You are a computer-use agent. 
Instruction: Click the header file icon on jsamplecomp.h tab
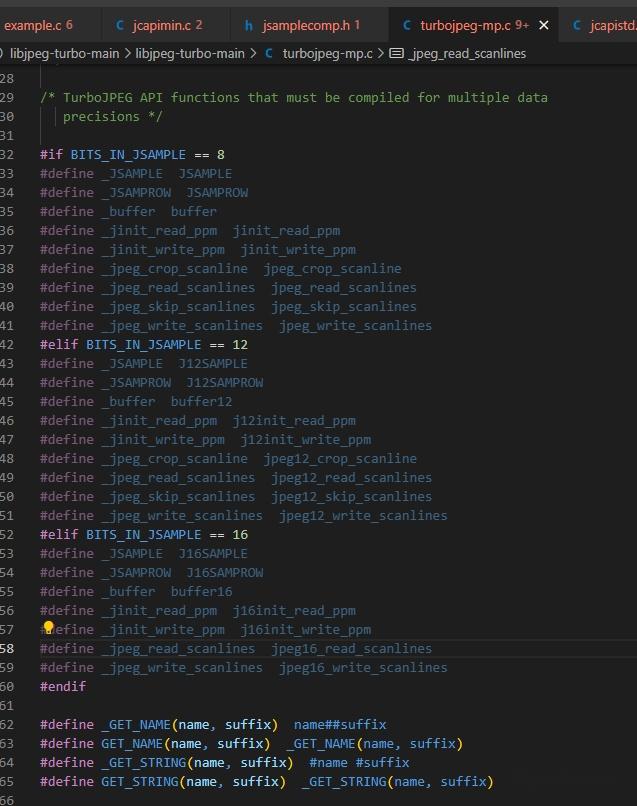249,25
